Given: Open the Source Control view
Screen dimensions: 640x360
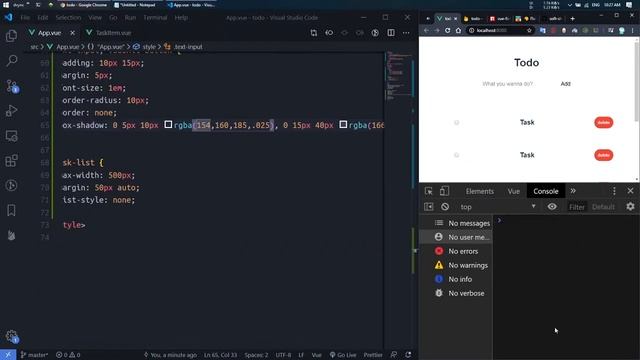Looking at the screenshot, I should [x=11, y=86].
